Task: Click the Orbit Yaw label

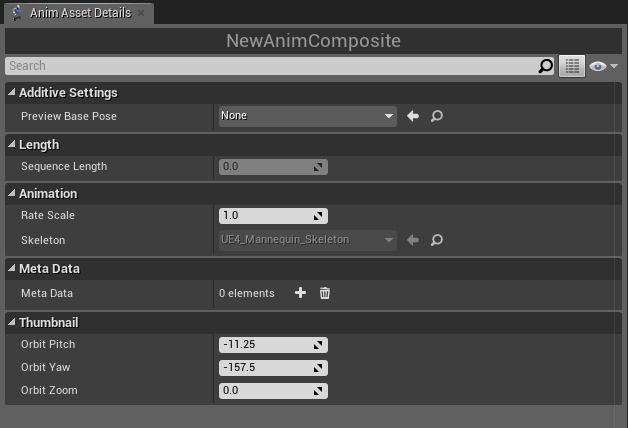Action: tap(46, 367)
